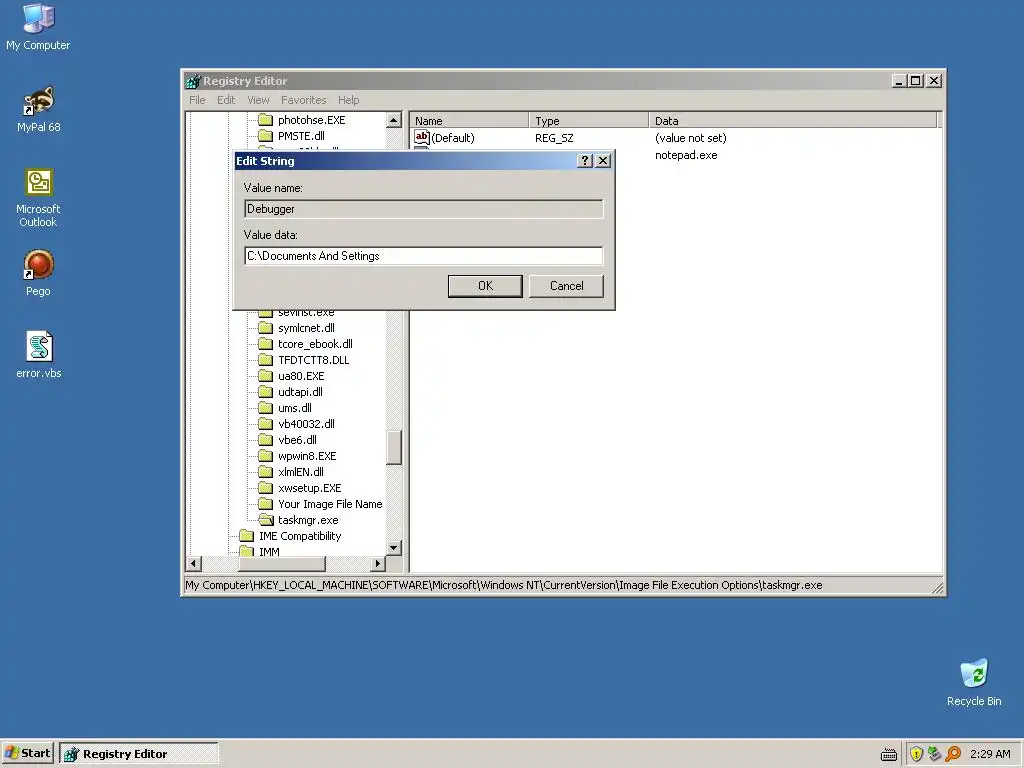Click the TFDTCTT8.DLL folder icon
Viewport: 1024px width, 768px height.
(265, 360)
